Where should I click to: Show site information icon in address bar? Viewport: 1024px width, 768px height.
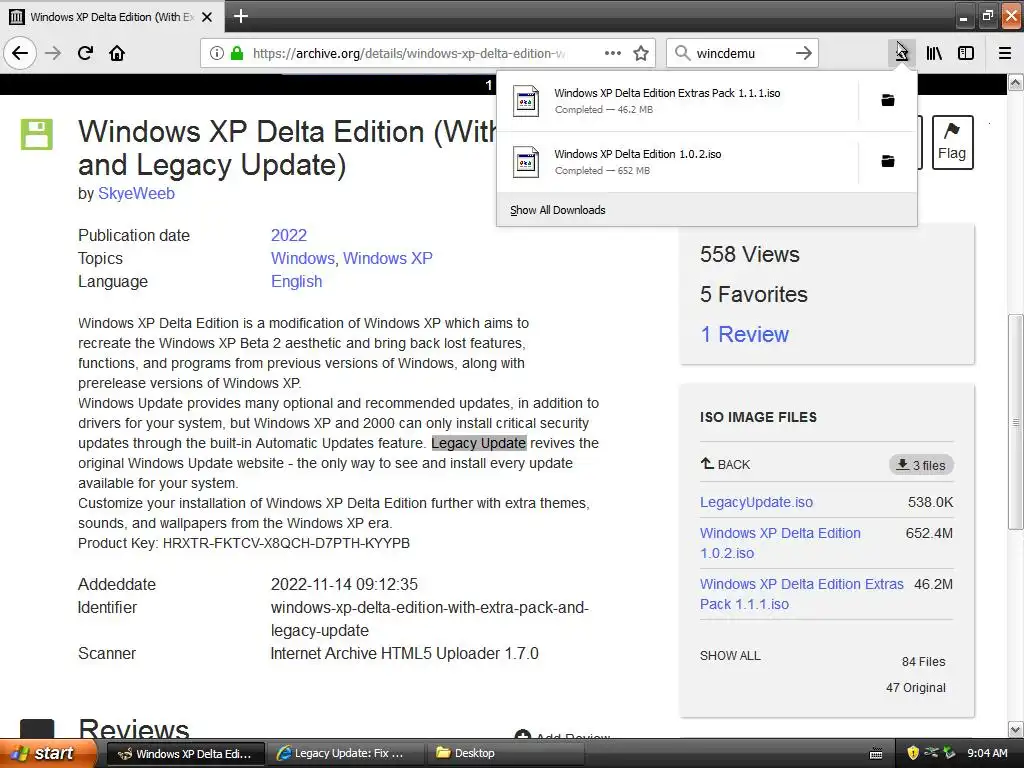(217, 53)
